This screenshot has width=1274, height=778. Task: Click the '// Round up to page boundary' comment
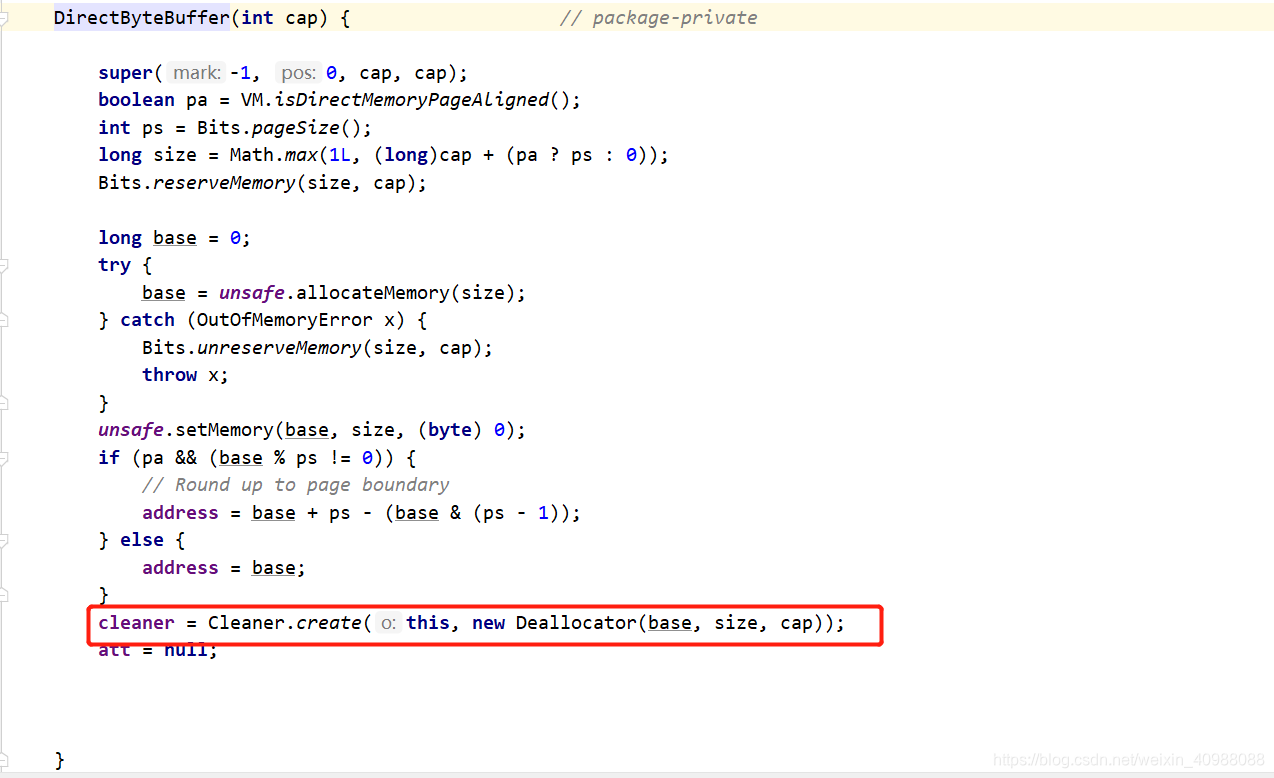[295, 485]
